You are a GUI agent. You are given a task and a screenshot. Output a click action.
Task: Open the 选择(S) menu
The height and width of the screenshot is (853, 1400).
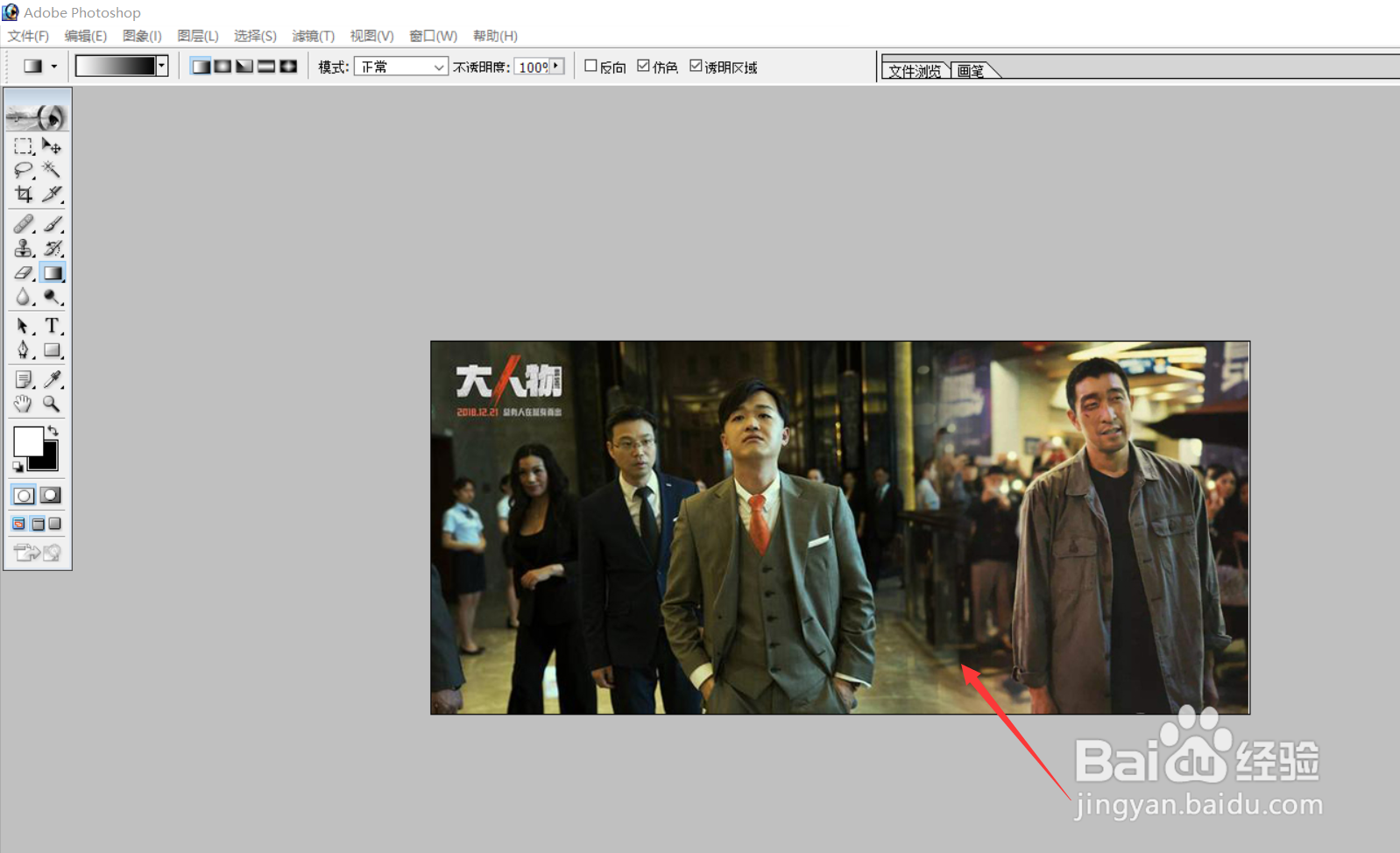[255, 36]
